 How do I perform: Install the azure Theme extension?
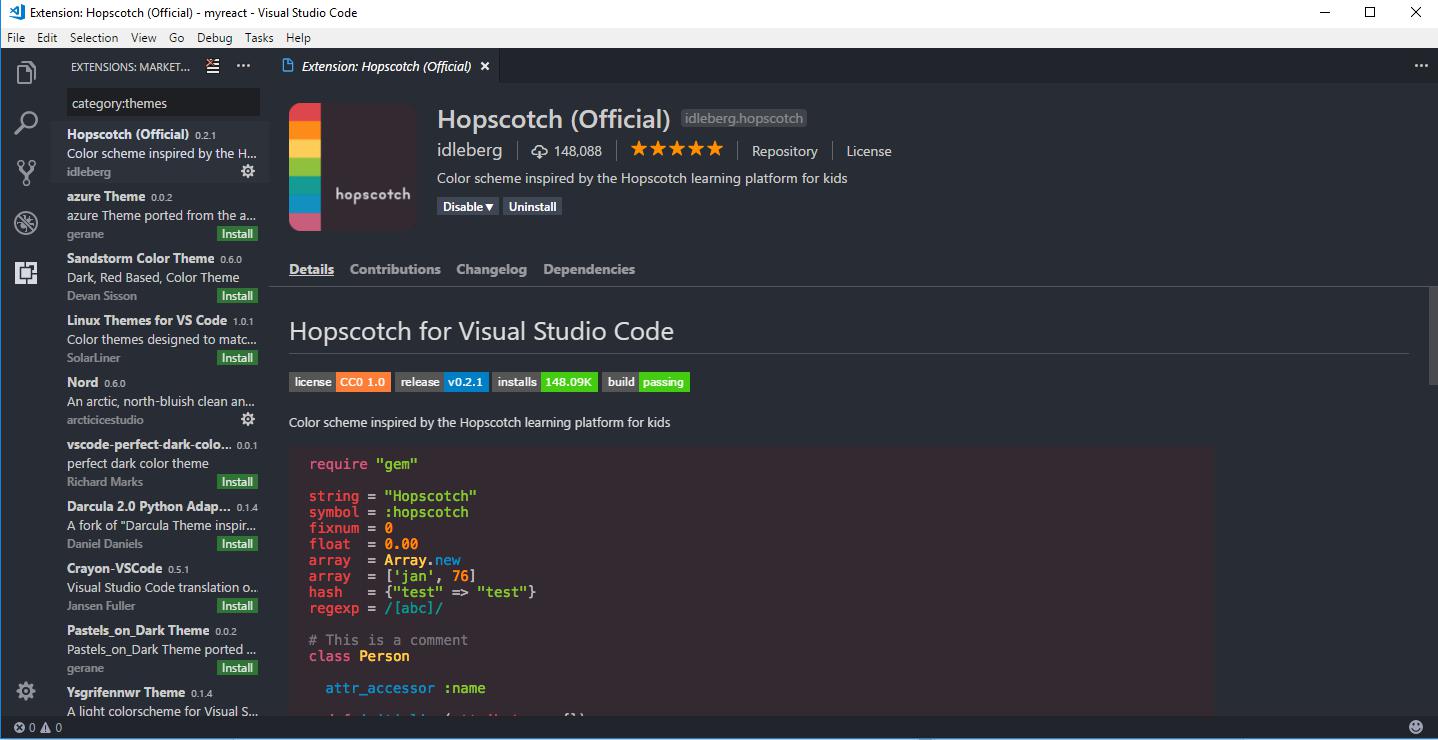click(237, 233)
